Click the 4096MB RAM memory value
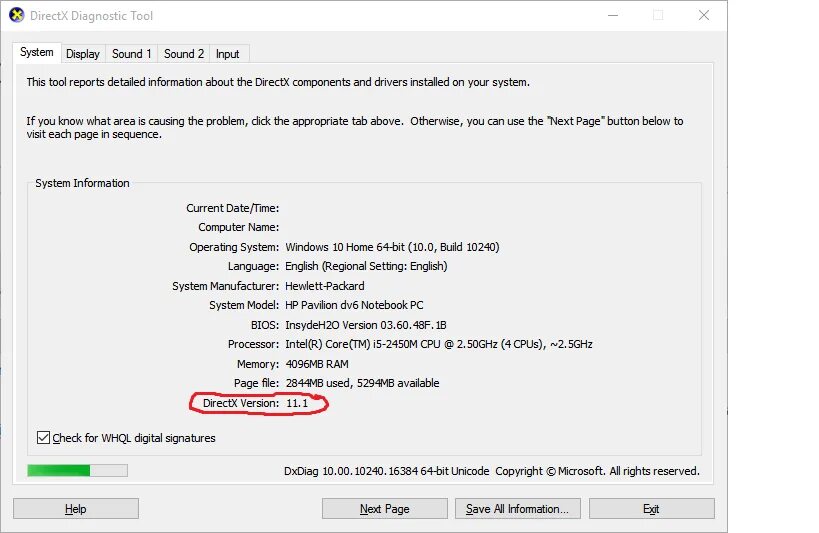Image resolution: width=819 pixels, height=533 pixels. [317, 364]
